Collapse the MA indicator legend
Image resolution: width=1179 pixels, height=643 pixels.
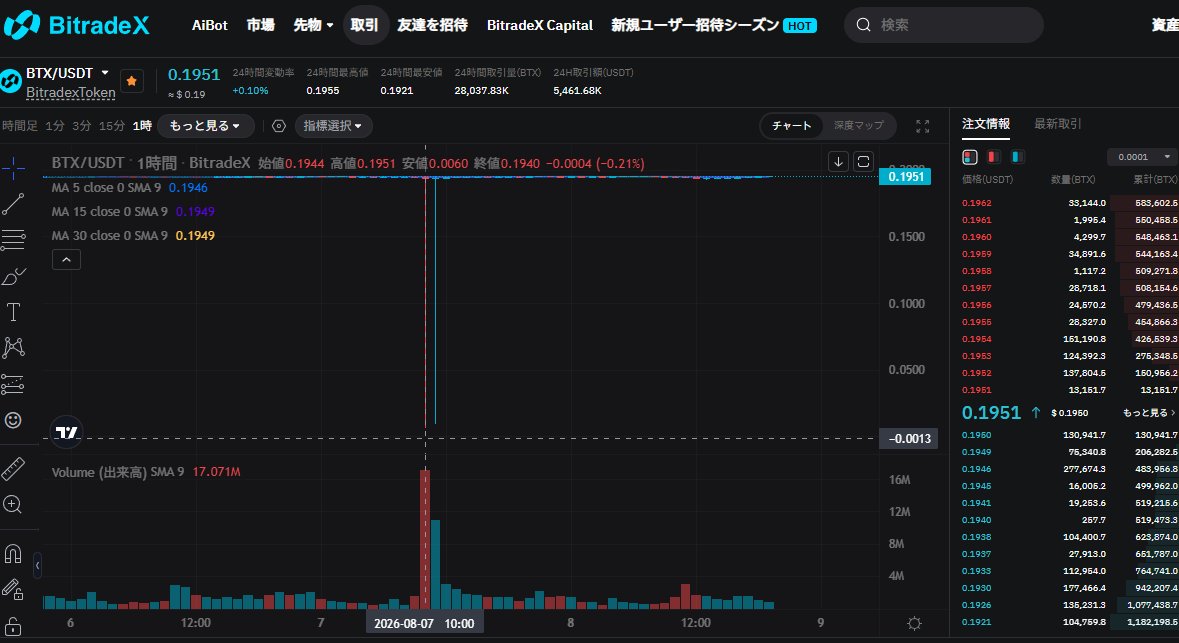[x=66, y=259]
